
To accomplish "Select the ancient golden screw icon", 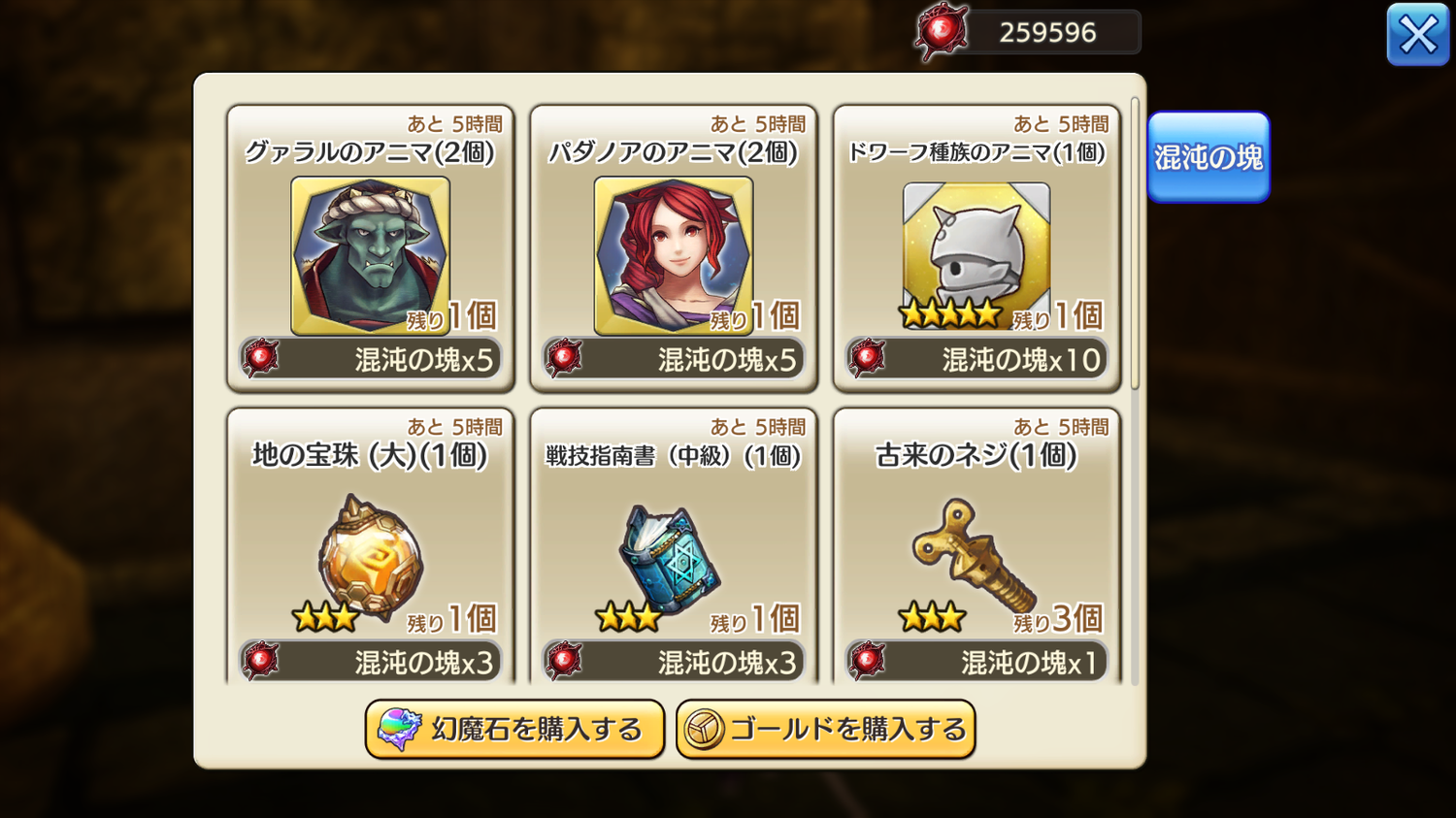I will pos(975,554).
